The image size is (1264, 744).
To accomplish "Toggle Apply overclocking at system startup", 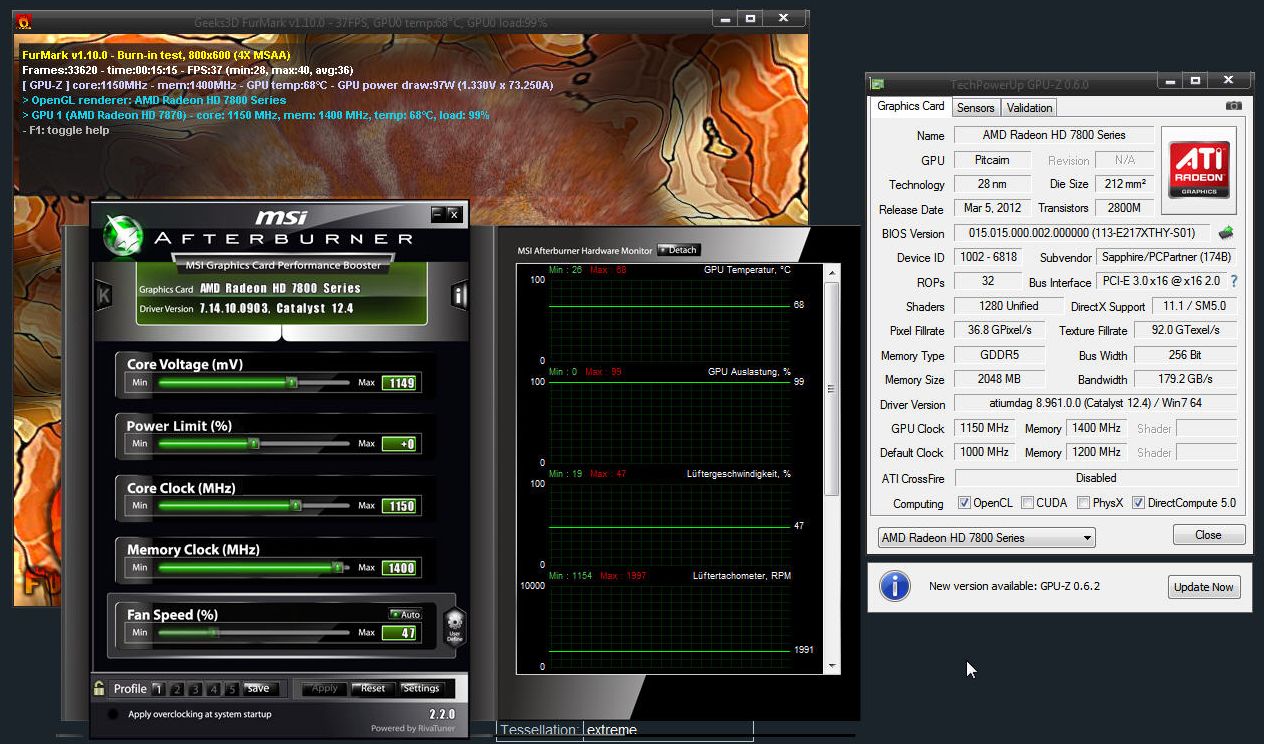I will [x=113, y=714].
